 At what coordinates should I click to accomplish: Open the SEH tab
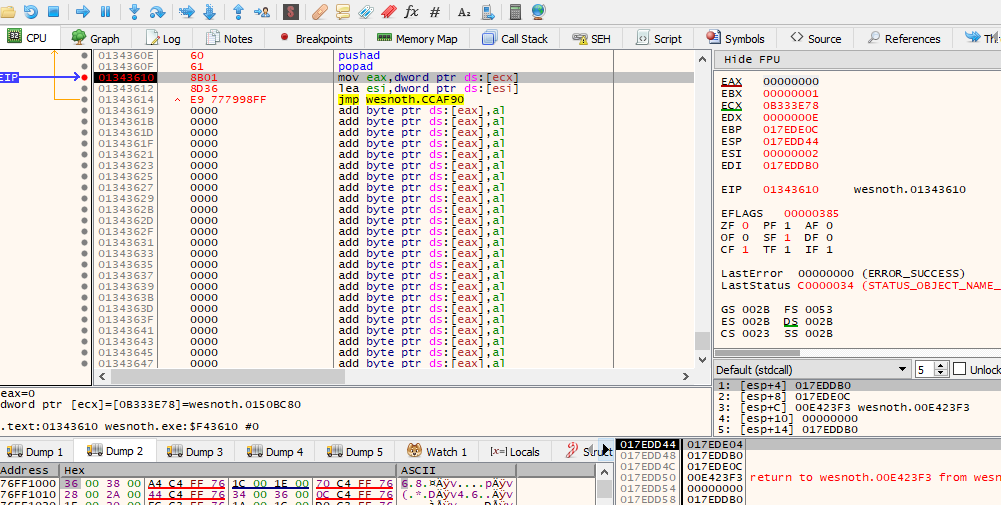[x=591, y=38]
